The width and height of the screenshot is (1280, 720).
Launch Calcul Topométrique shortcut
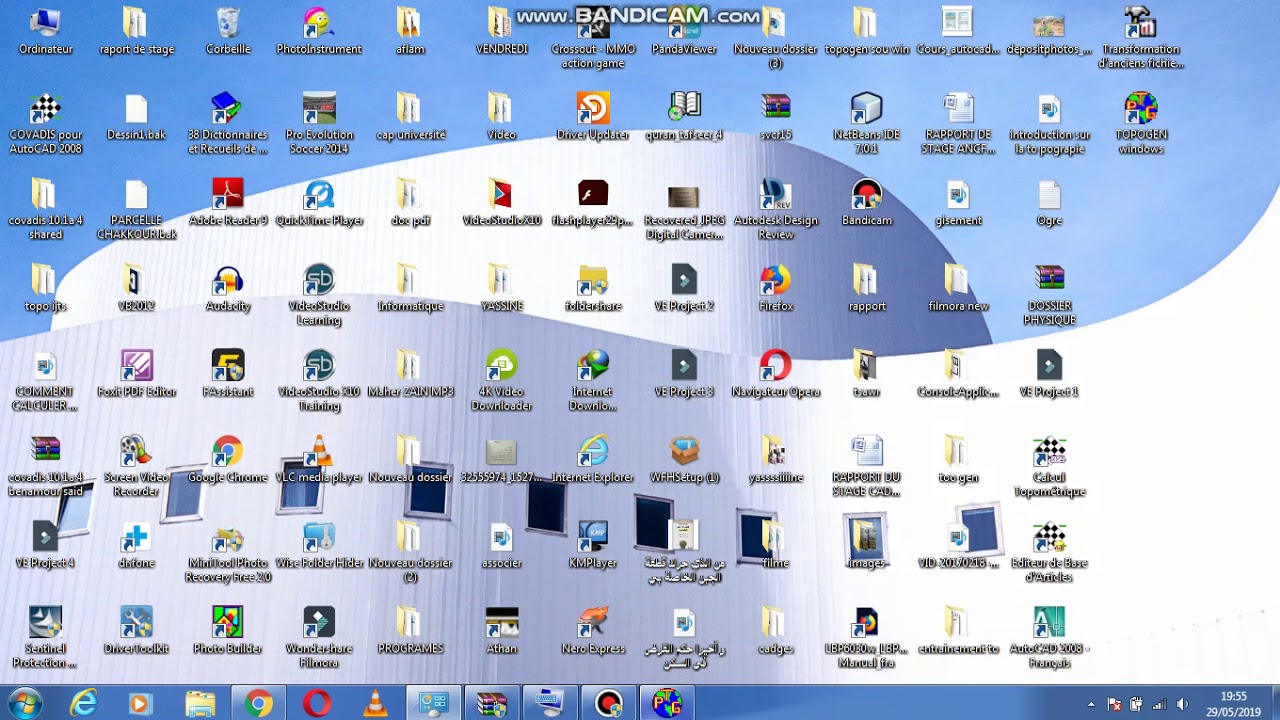[x=1049, y=466]
